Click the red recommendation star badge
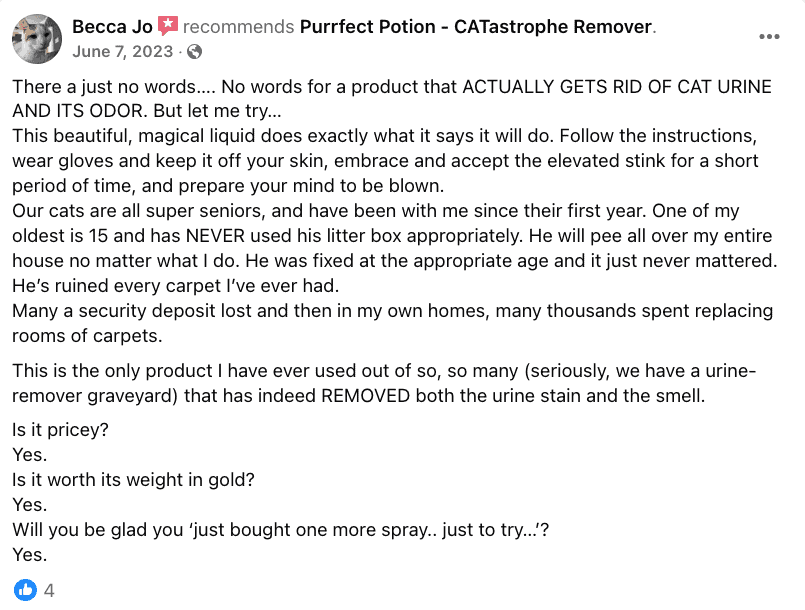805x610 pixels. pyautogui.click(x=168, y=26)
